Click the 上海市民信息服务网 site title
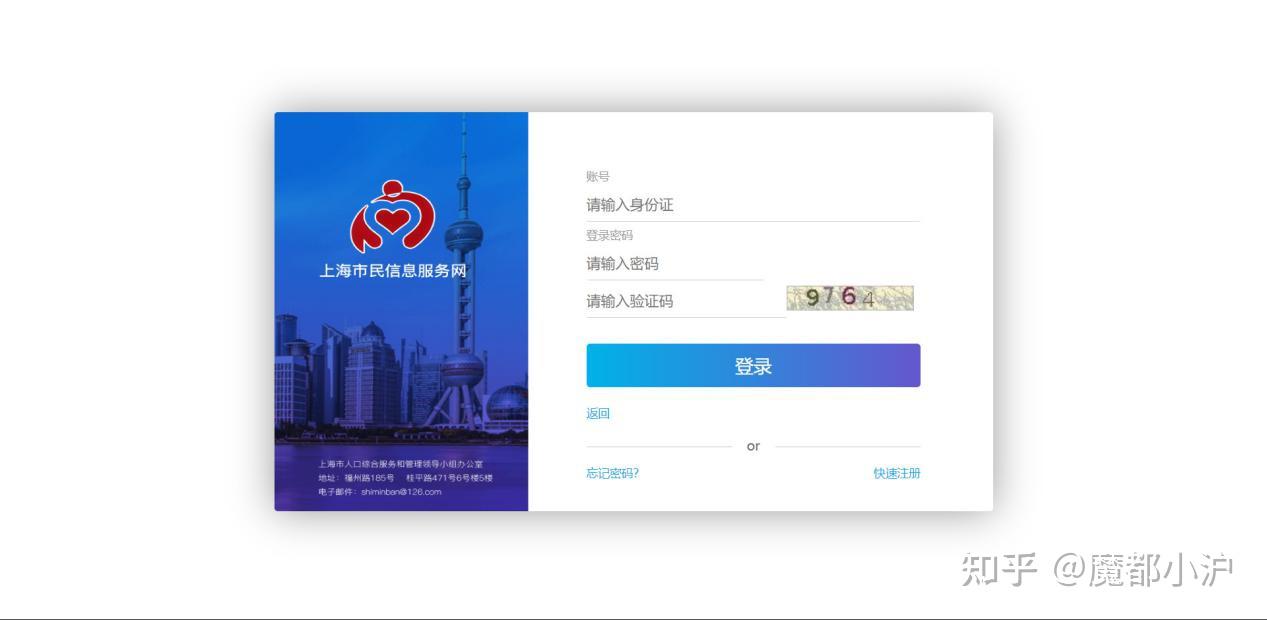 (x=393, y=270)
